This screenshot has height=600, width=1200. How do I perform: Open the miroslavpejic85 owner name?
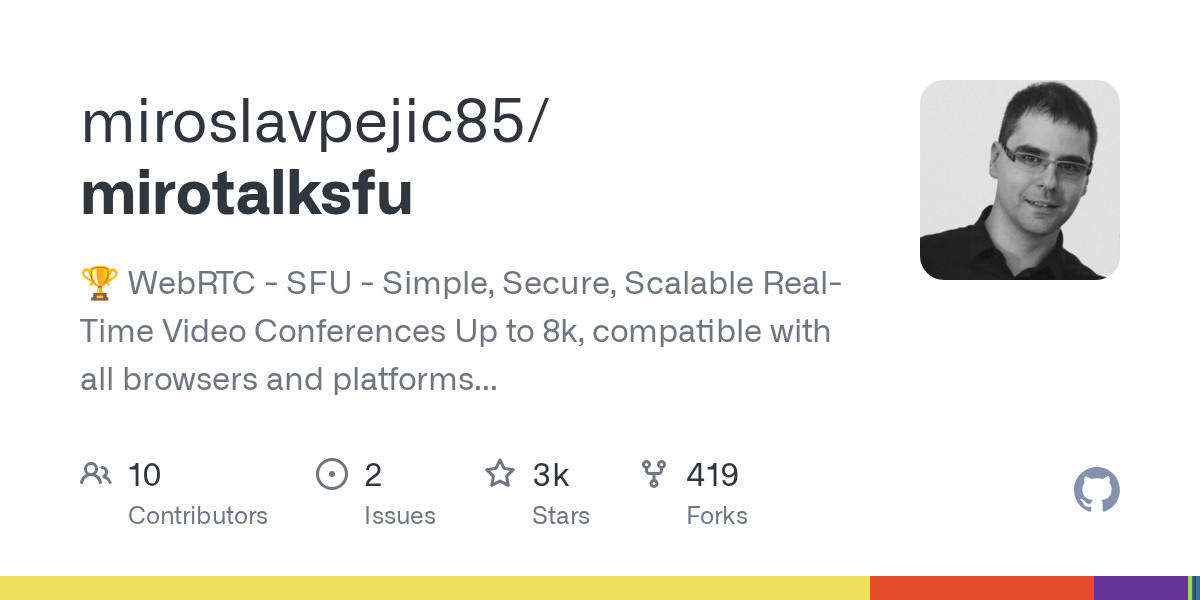pos(313,122)
